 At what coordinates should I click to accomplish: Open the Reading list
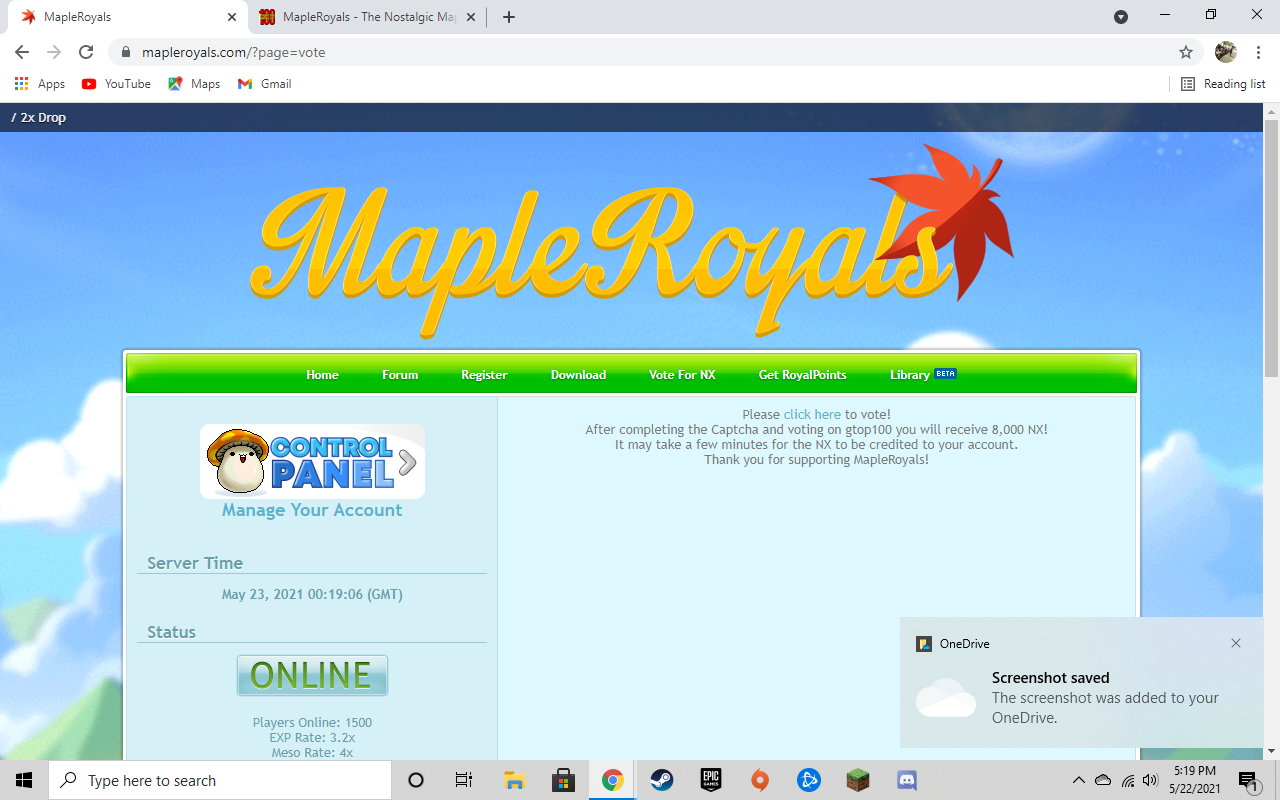pos(1223,84)
